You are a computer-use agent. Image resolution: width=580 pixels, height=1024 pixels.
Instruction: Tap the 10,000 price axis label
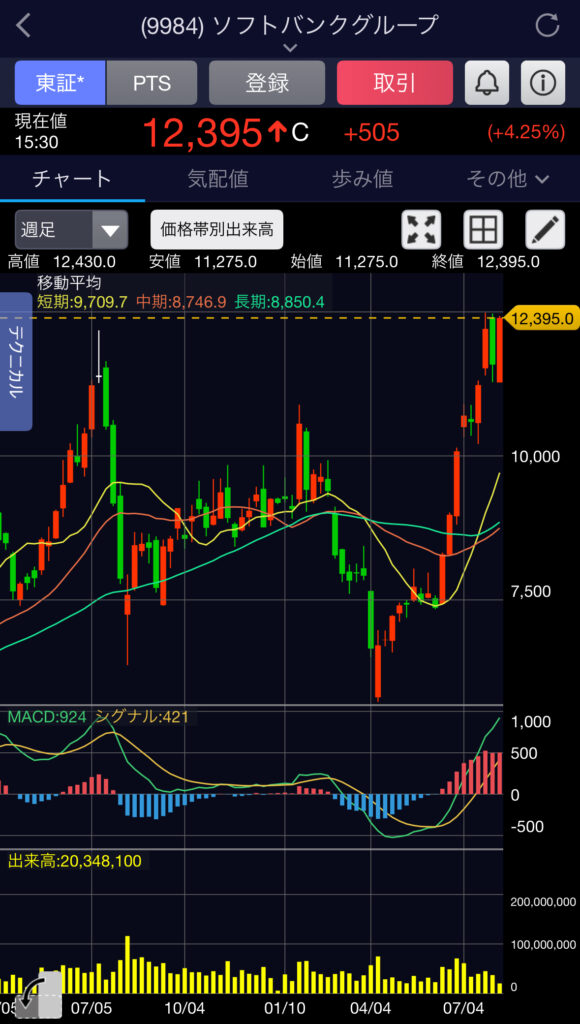coord(535,456)
